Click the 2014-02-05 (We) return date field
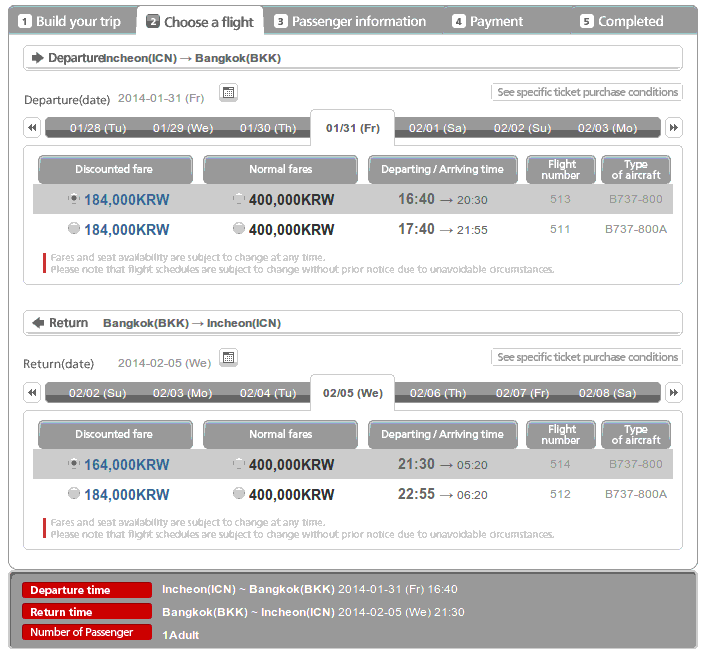The height and width of the screenshot is (649, 703). tap(164, 363)
